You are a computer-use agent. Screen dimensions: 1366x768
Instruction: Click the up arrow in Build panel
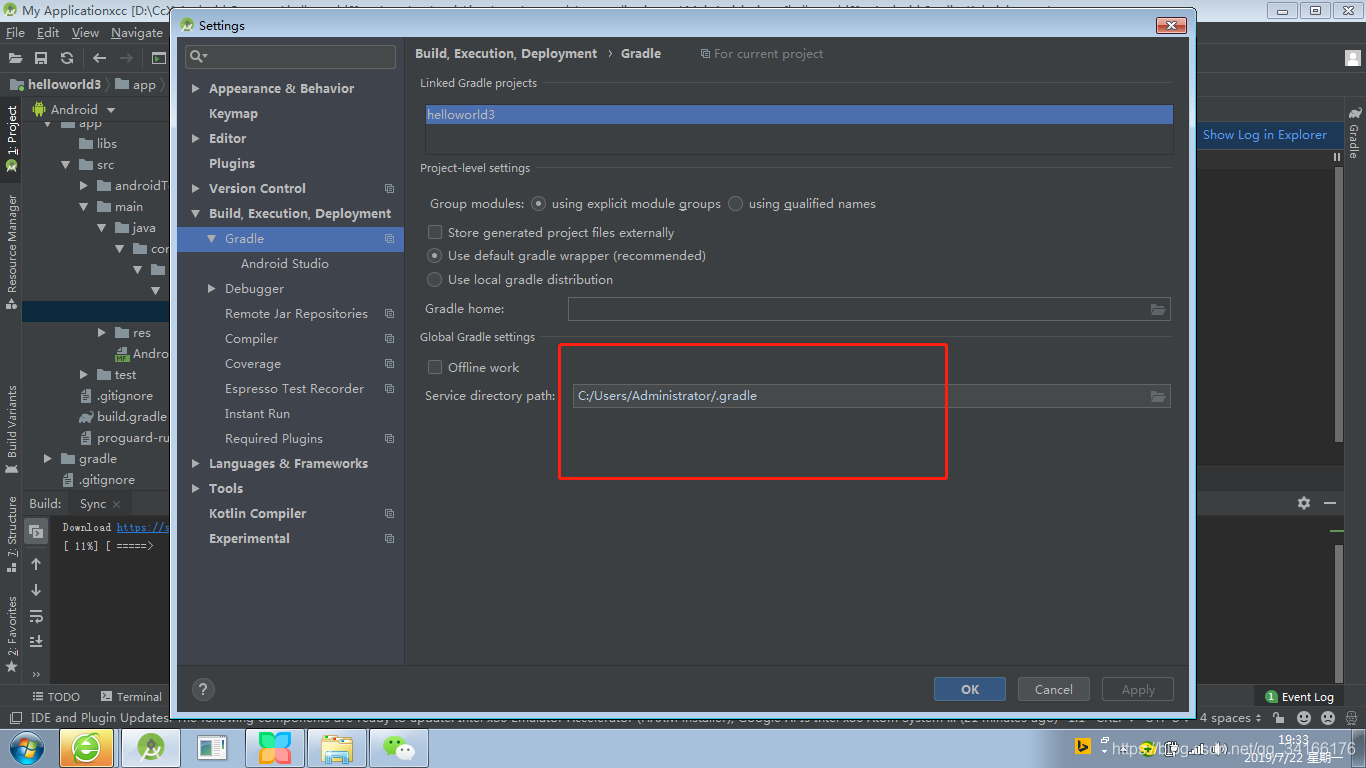coord(36,564)
